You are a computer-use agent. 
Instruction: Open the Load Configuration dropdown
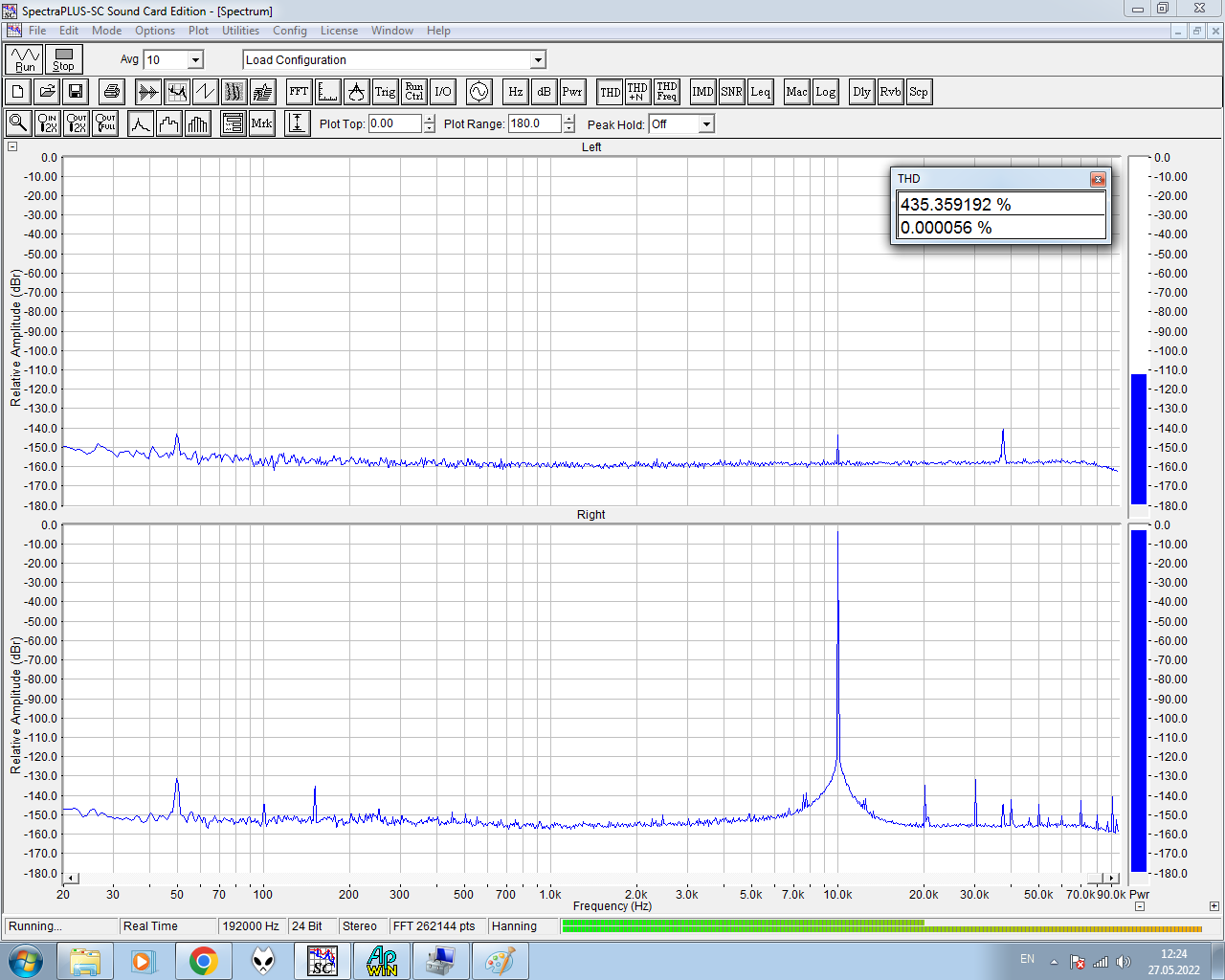tap(538, 60)
